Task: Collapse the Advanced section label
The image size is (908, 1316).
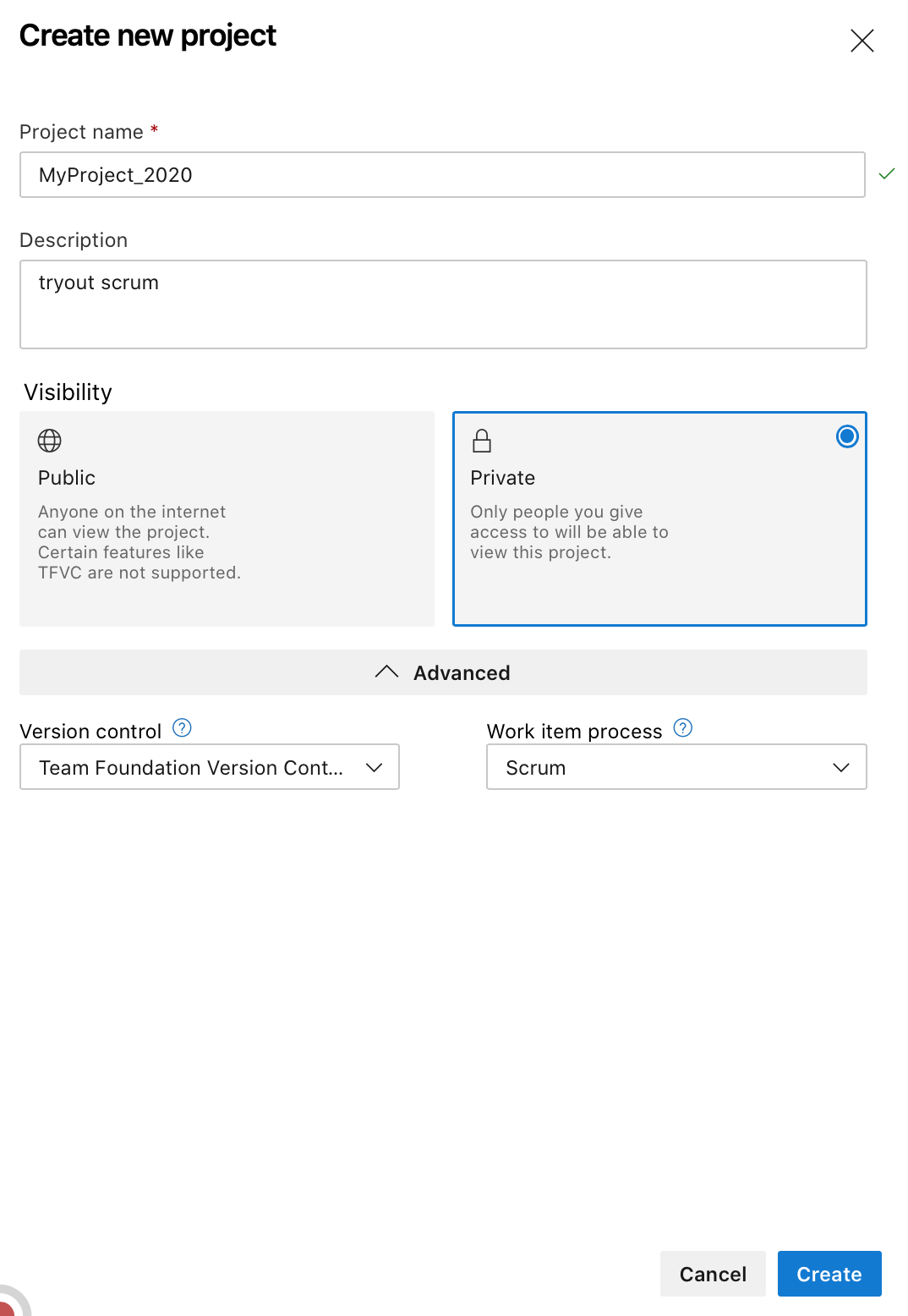Action: click(462, 673)
